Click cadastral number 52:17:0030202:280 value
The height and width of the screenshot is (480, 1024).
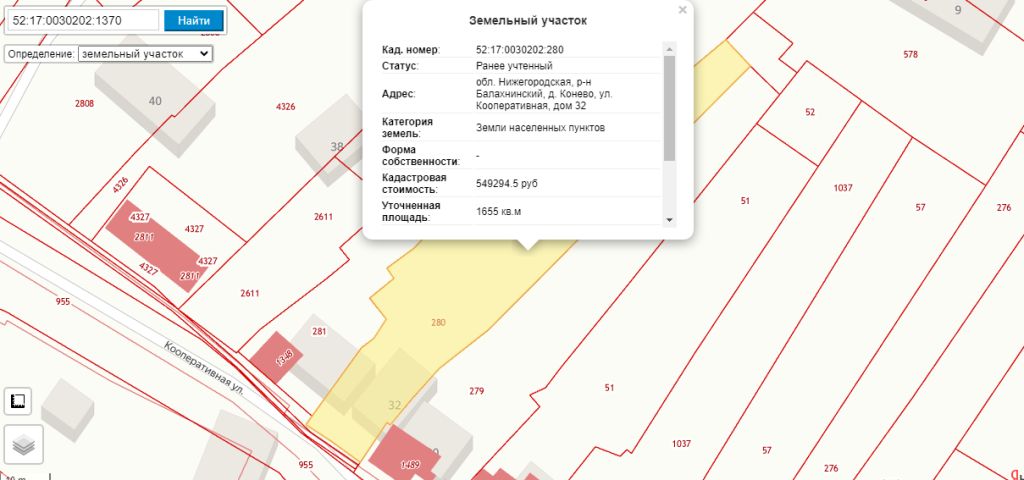(520, 50)
